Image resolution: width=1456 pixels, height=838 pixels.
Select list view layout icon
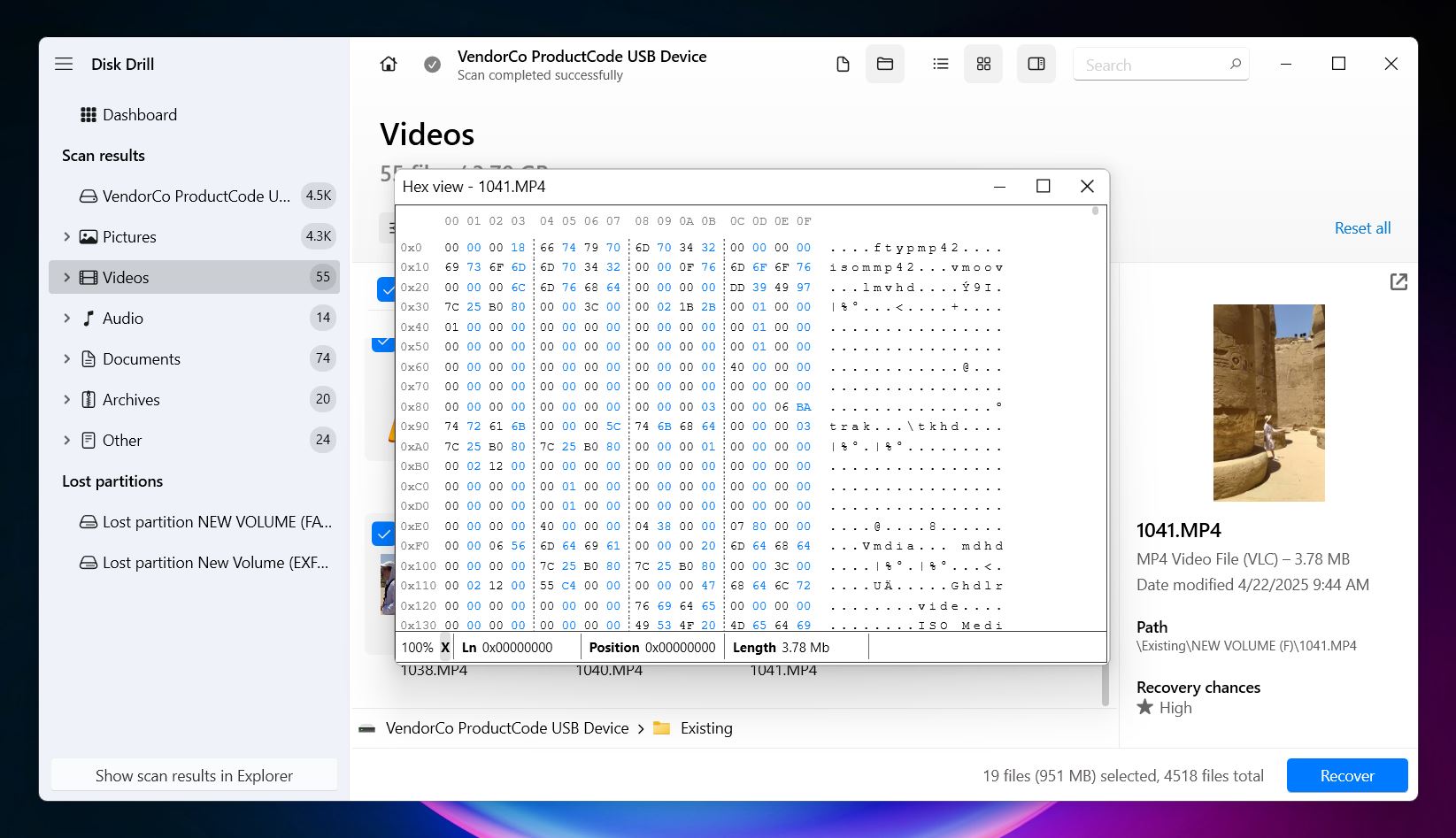click(941, 64)
